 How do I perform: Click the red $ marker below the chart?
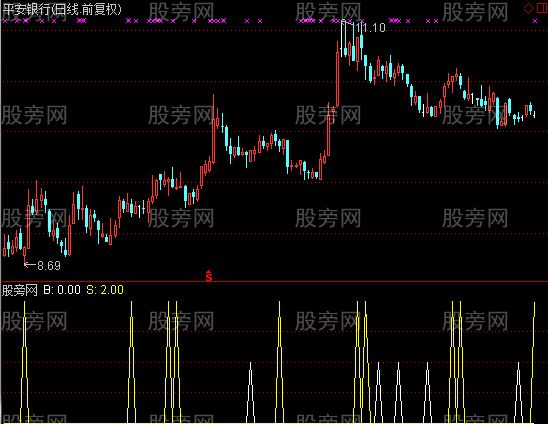coord(209,276)
